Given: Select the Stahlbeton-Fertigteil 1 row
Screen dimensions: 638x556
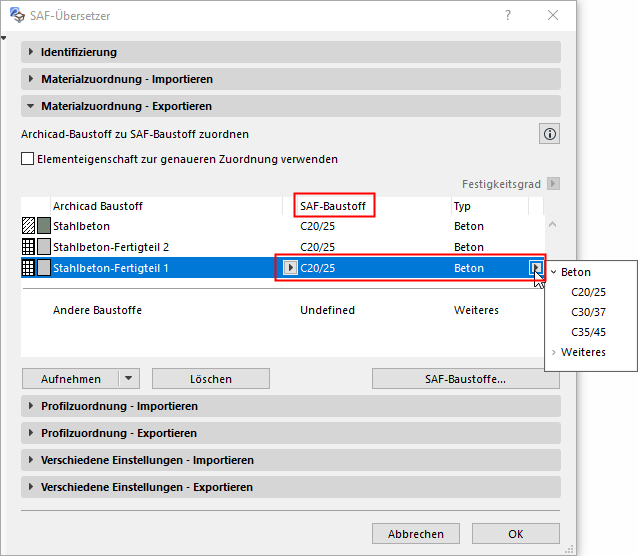Looking at the screenshot, I should pos(282,268).
